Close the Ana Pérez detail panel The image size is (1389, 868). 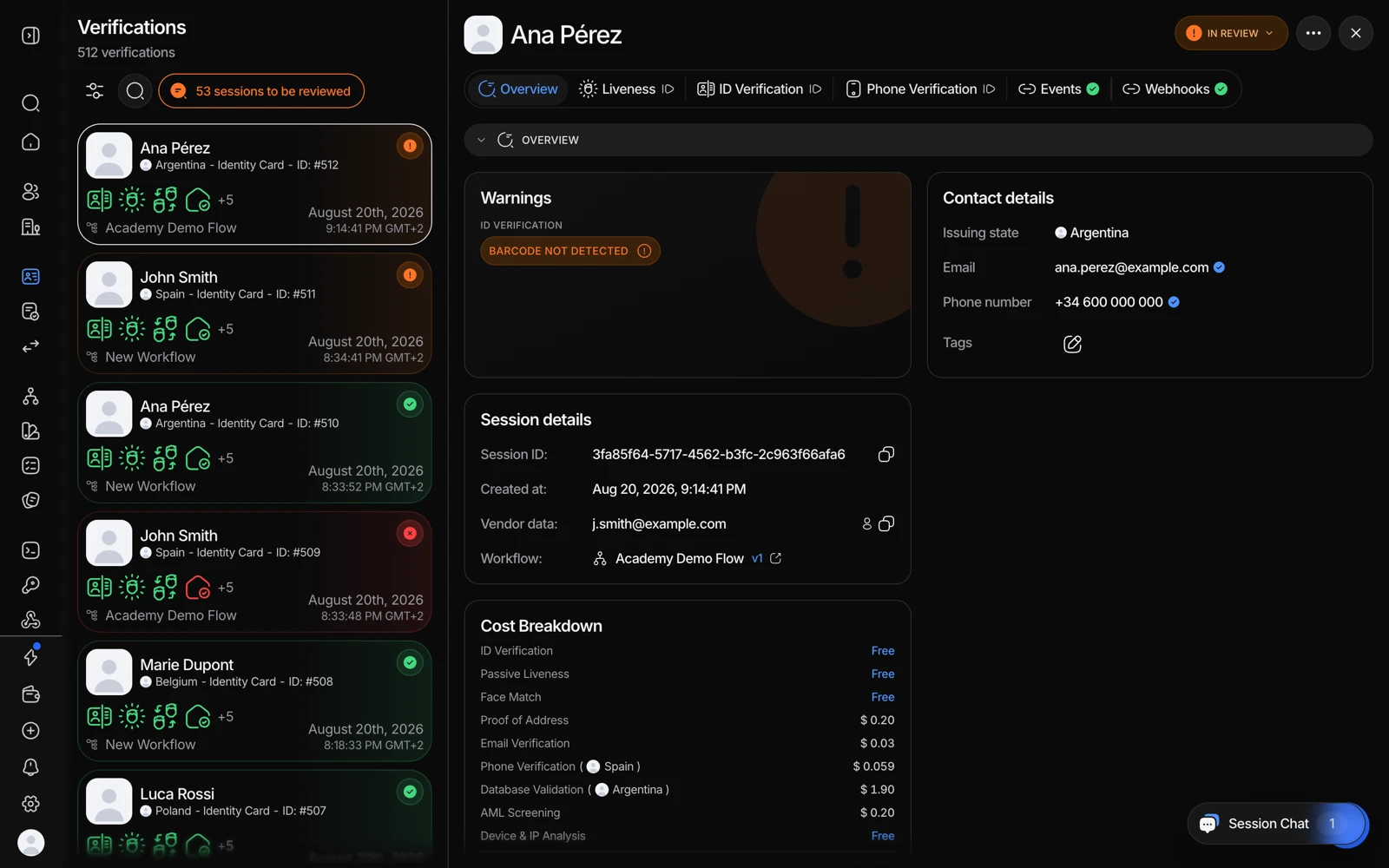coord(1355,33)
